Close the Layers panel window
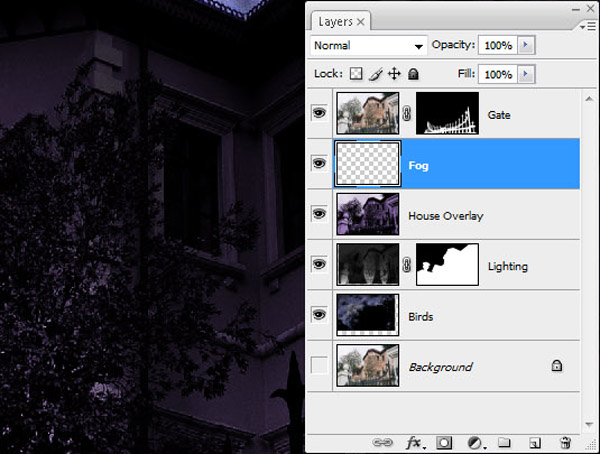The image size is (600, 454). point(590,8)
